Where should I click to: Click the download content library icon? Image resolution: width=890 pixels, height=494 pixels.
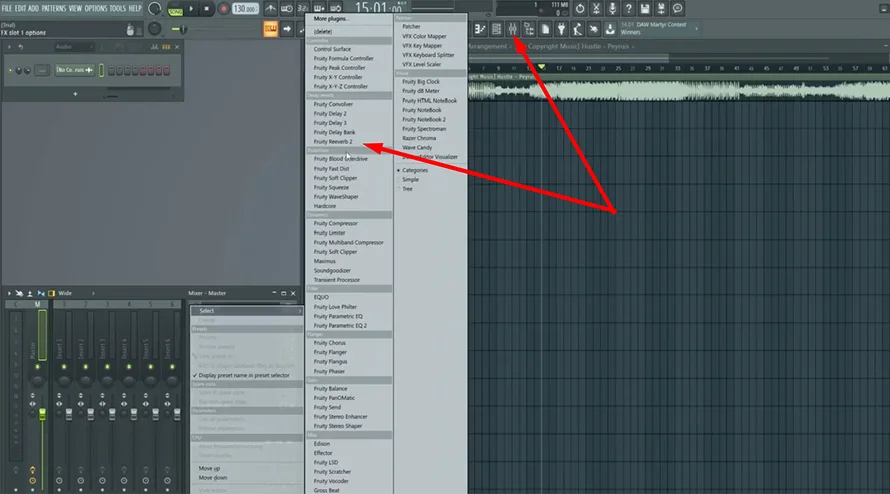point(610,29)
